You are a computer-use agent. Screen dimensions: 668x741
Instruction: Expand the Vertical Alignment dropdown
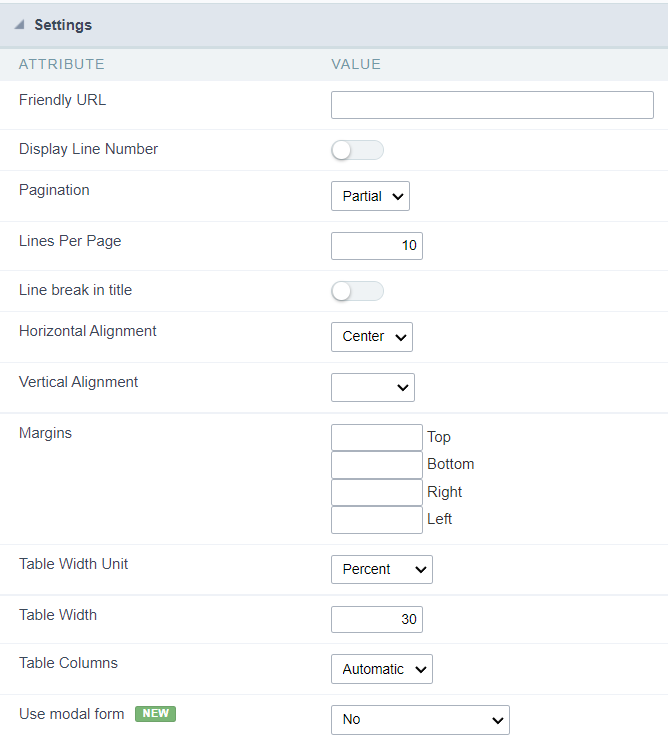[x=372, y=387]
